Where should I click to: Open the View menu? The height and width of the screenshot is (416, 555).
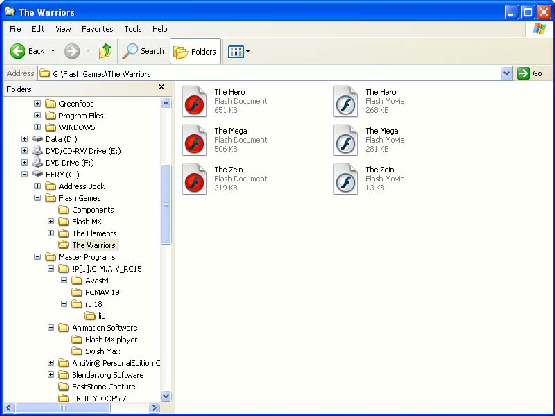(x=63, y=29)
